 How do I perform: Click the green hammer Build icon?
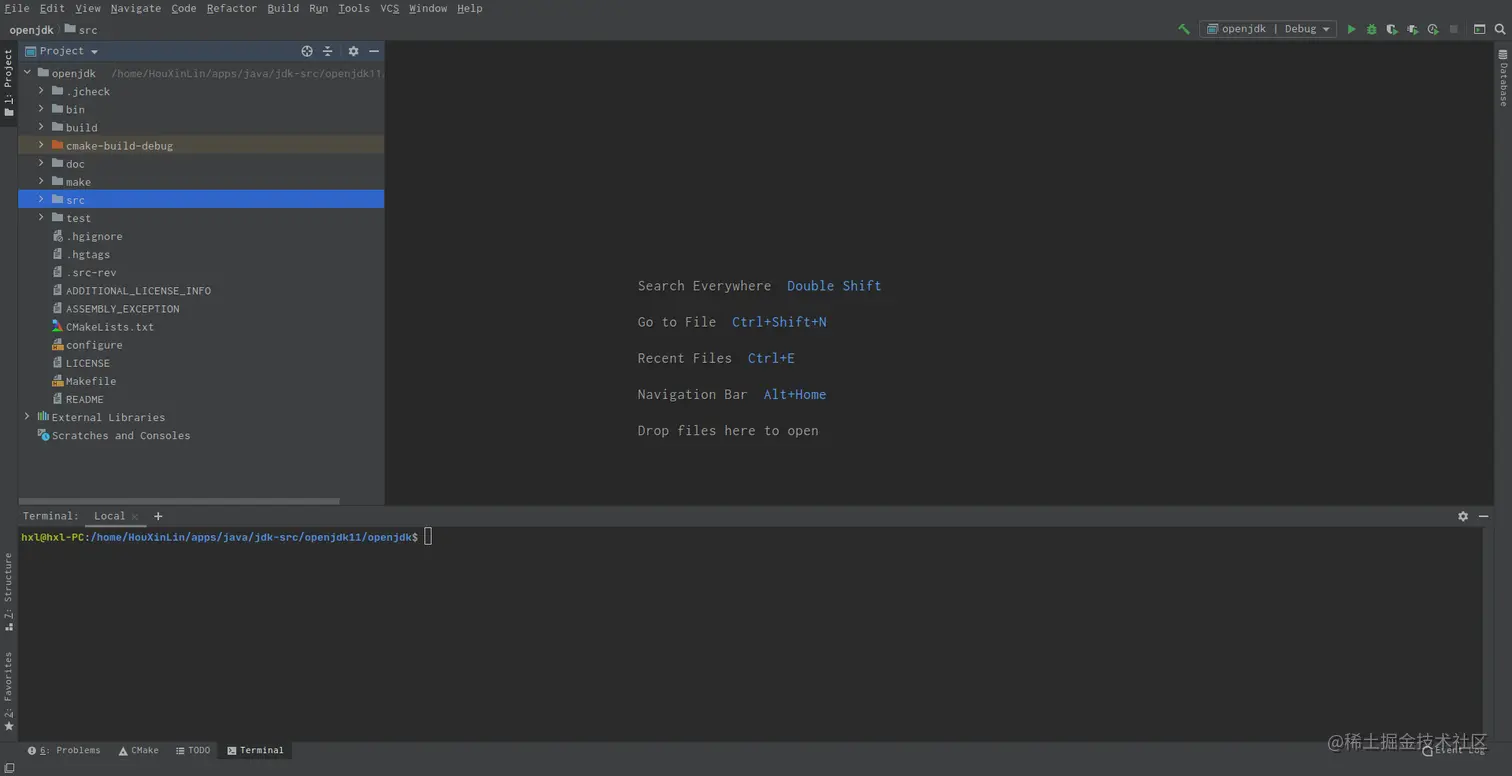(x=1184, y=29)
